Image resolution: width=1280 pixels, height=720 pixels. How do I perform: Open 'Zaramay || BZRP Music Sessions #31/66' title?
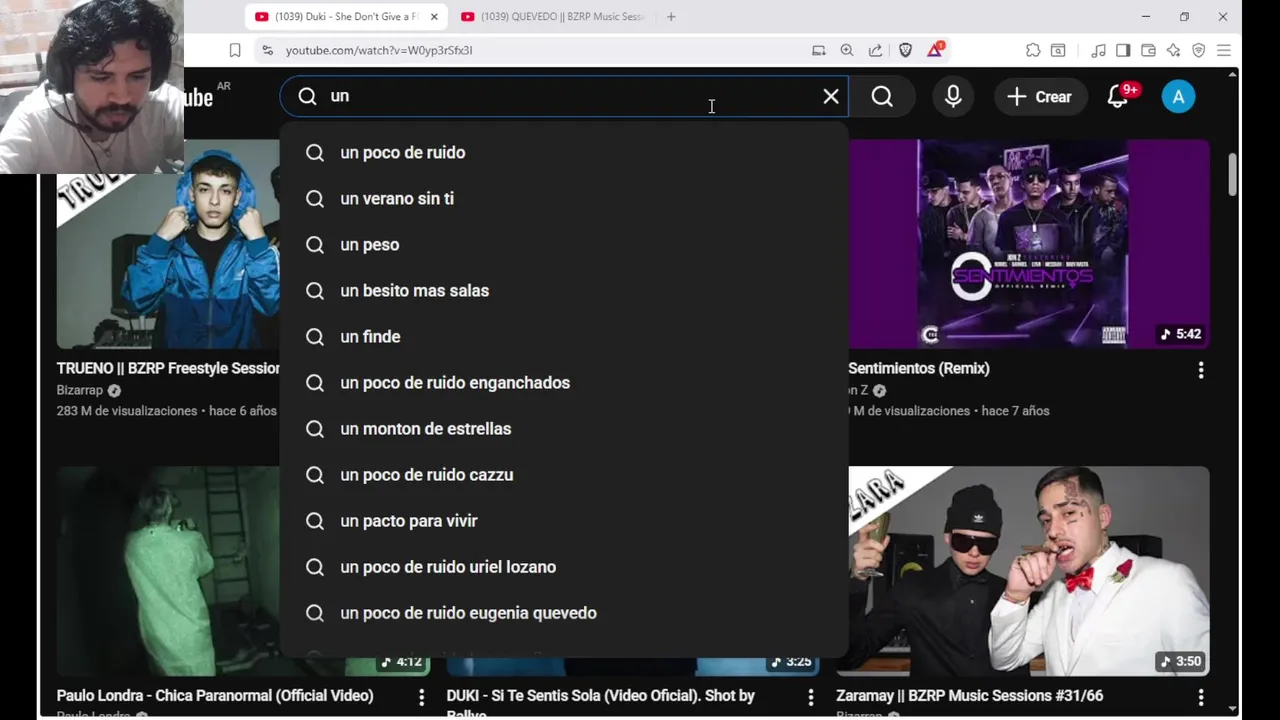coord(969,695)
